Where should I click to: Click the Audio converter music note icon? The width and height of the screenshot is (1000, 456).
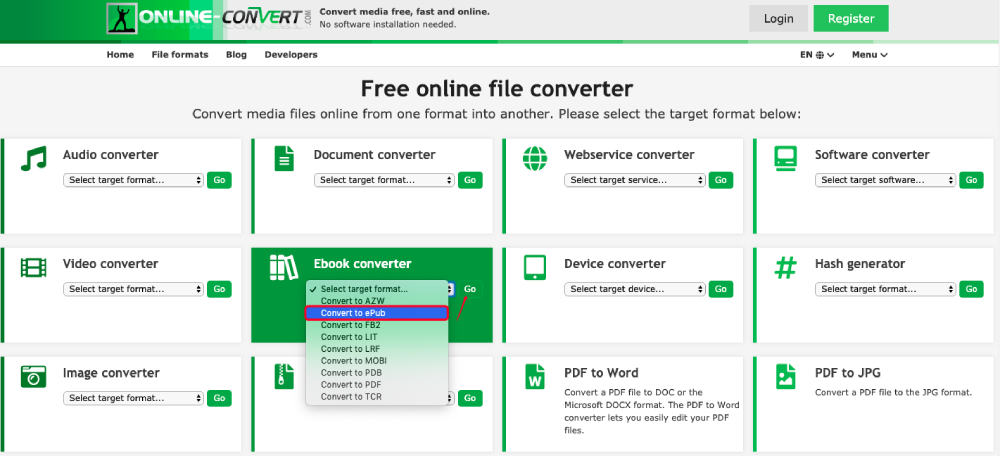(35, 159)
